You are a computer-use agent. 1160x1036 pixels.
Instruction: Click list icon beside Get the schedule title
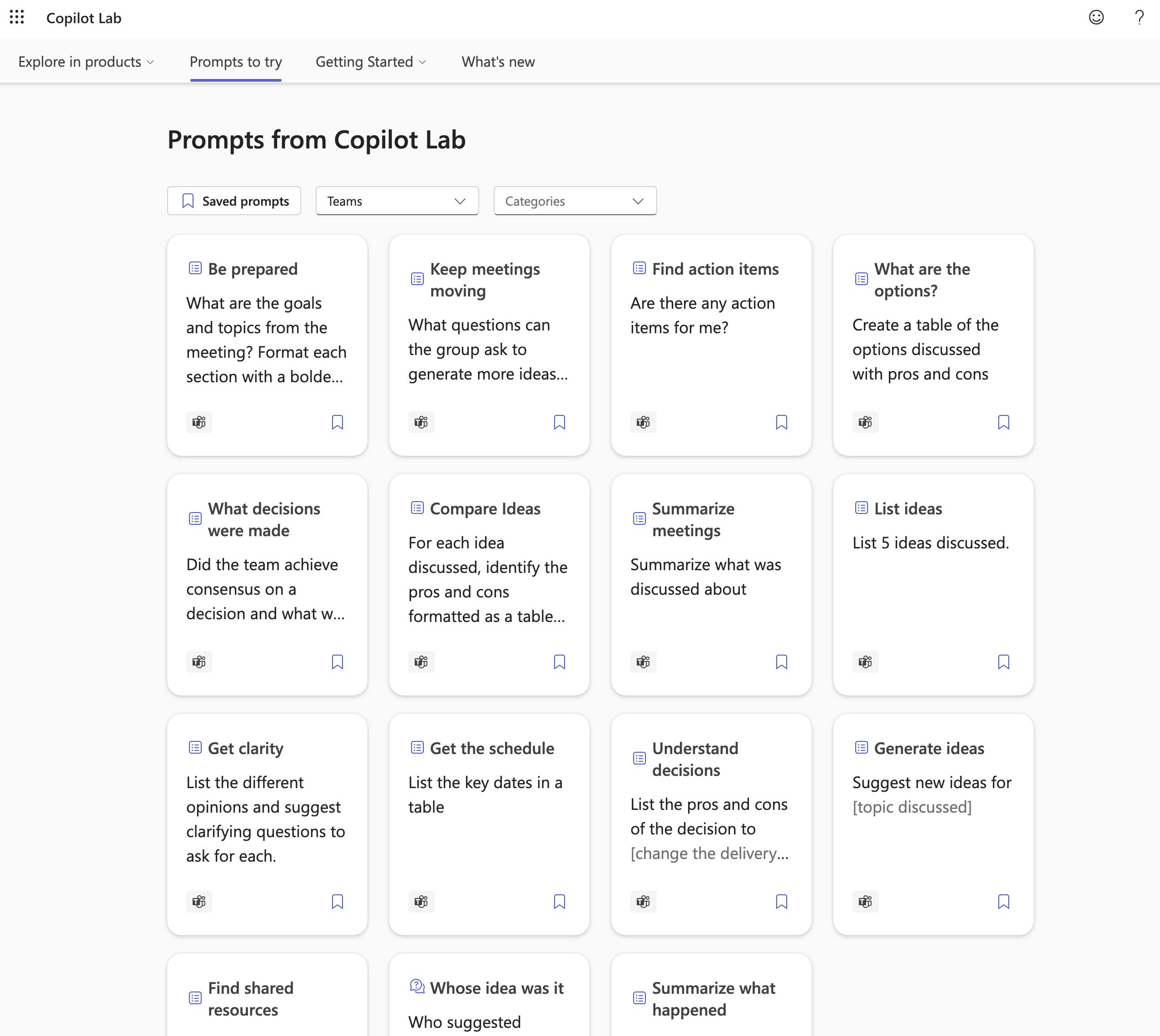417,747
